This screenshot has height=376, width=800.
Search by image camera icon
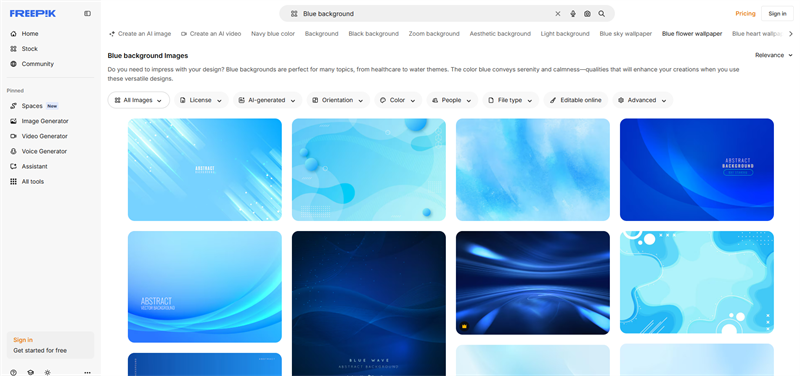[x=587, y=14]
